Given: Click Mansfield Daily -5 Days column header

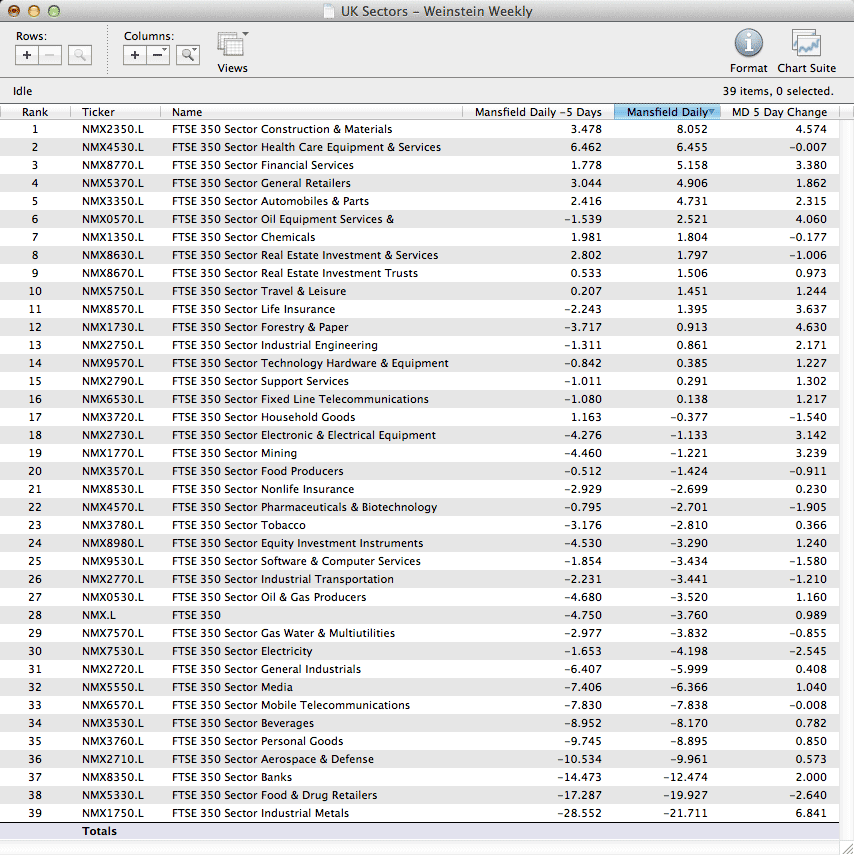Looking at the screenshot, I should click(x=538, y=112).
